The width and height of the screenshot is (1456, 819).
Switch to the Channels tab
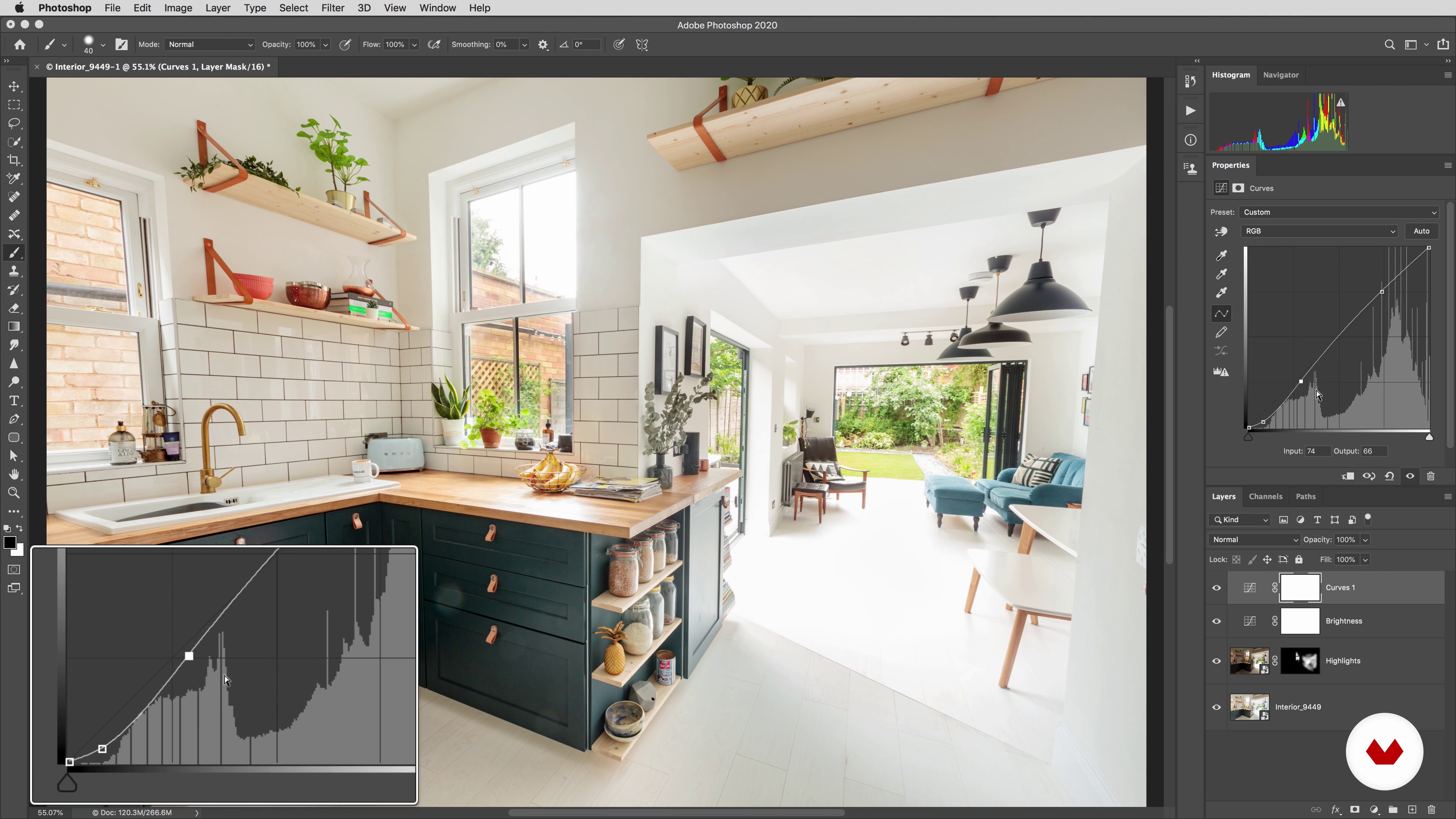point(1266,496)
